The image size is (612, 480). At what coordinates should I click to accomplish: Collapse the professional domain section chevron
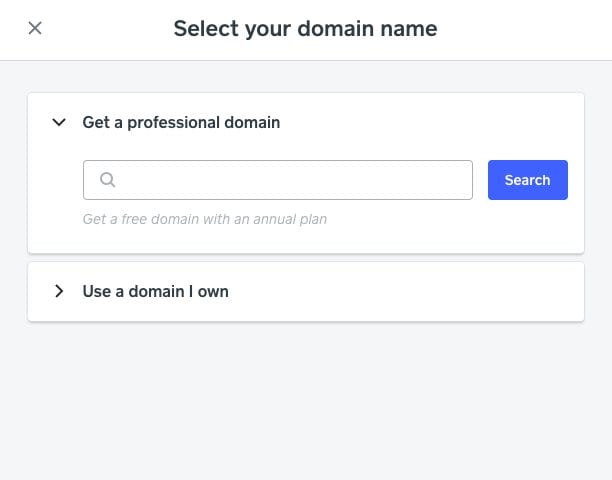[60, 122]
